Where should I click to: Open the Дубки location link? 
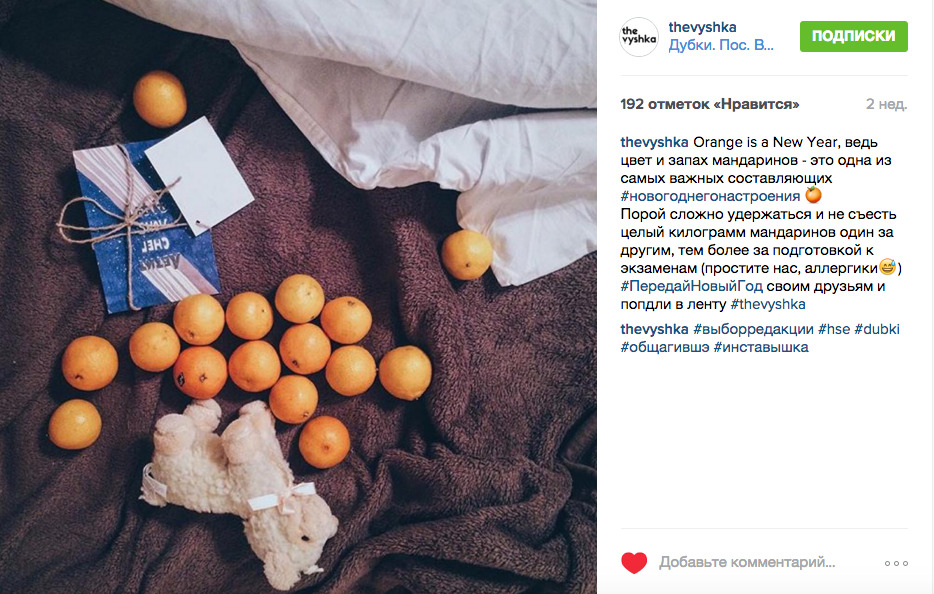pos(721,45)
